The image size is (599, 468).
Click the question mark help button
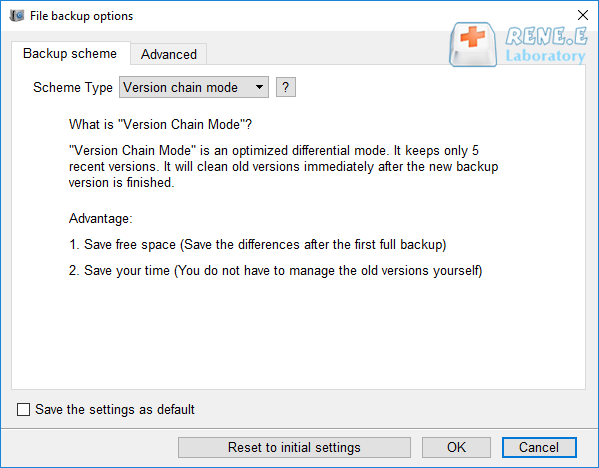click(x=286, y=87)
